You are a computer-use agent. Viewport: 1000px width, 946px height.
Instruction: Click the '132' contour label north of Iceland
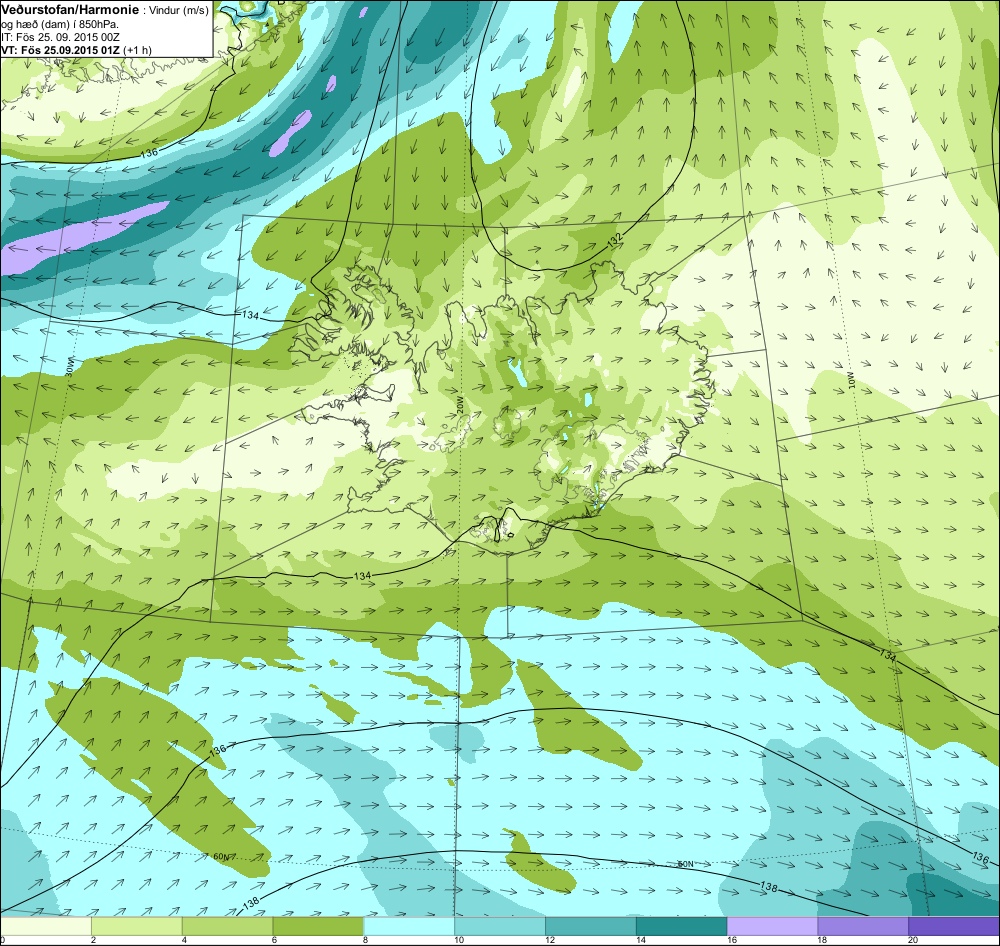coord(614,240)
